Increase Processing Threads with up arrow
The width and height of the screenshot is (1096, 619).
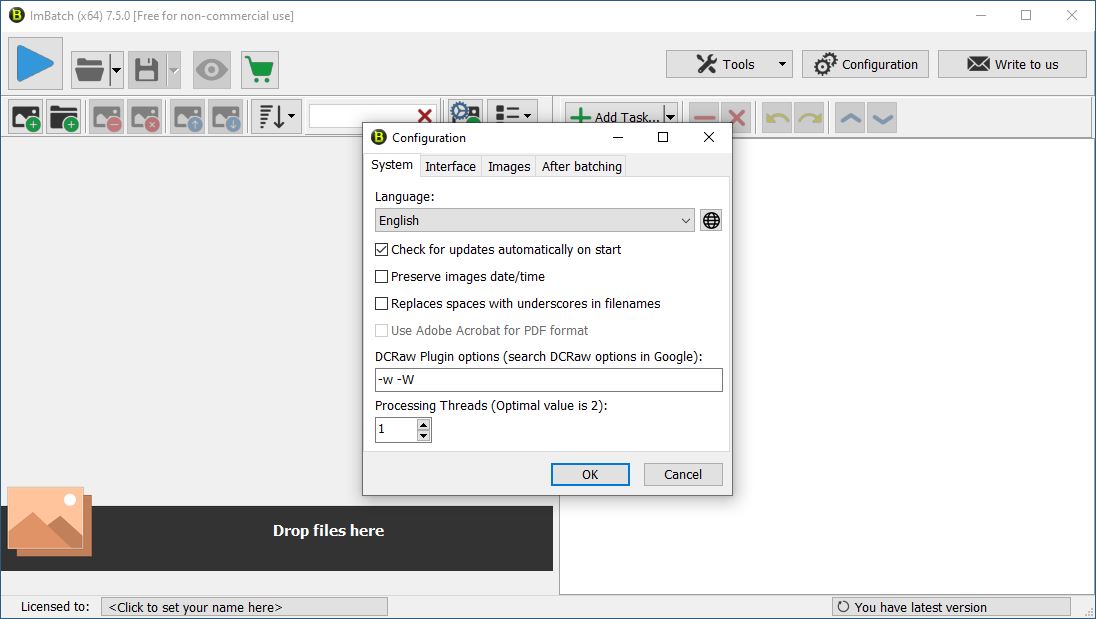423,424
